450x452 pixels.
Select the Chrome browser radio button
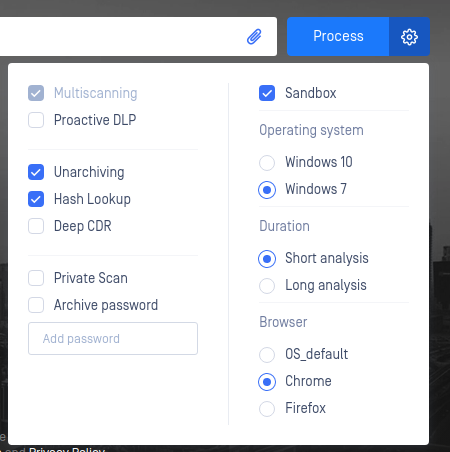267,382
